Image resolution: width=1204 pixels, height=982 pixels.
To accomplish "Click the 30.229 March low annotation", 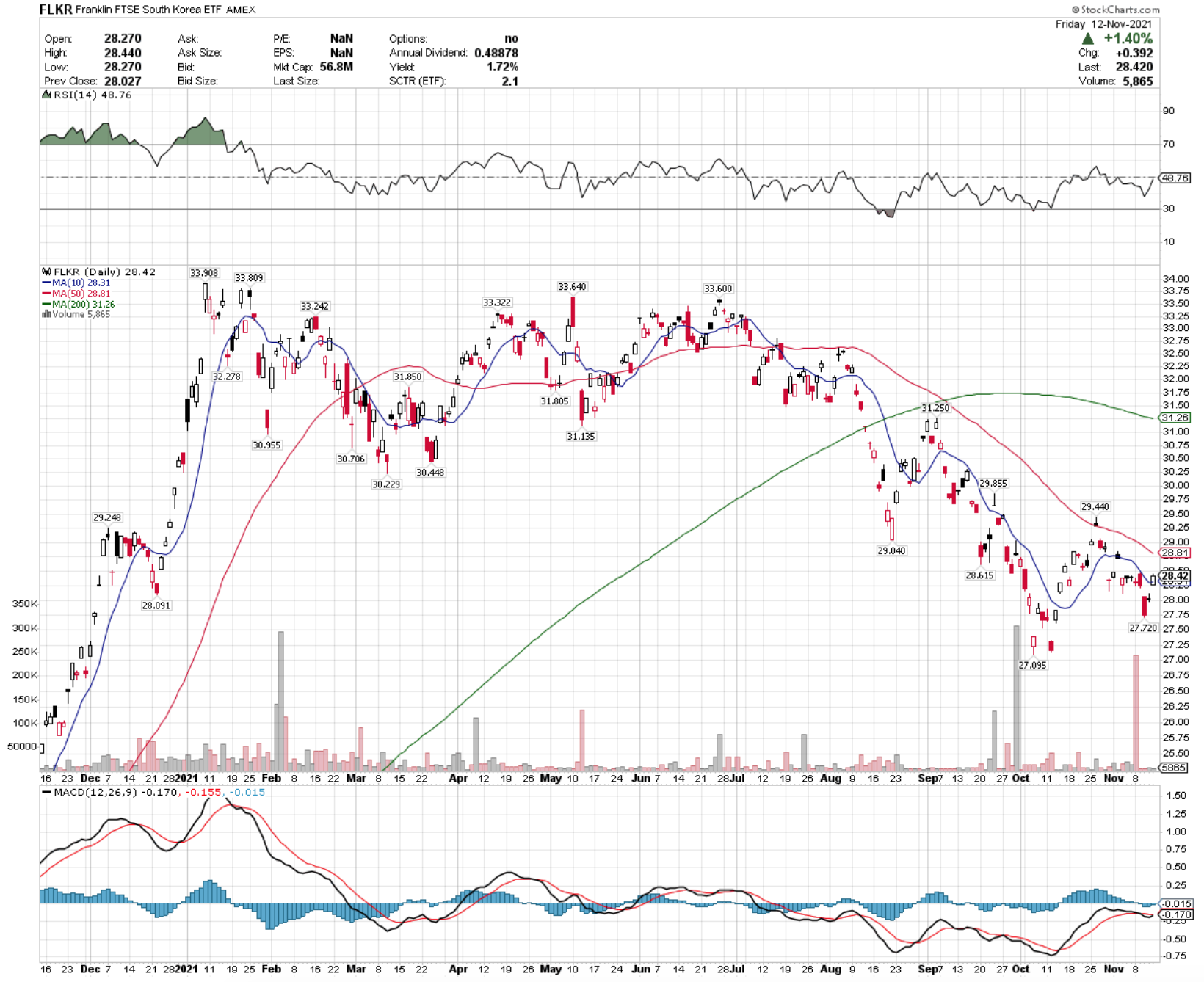I will 386,484.
